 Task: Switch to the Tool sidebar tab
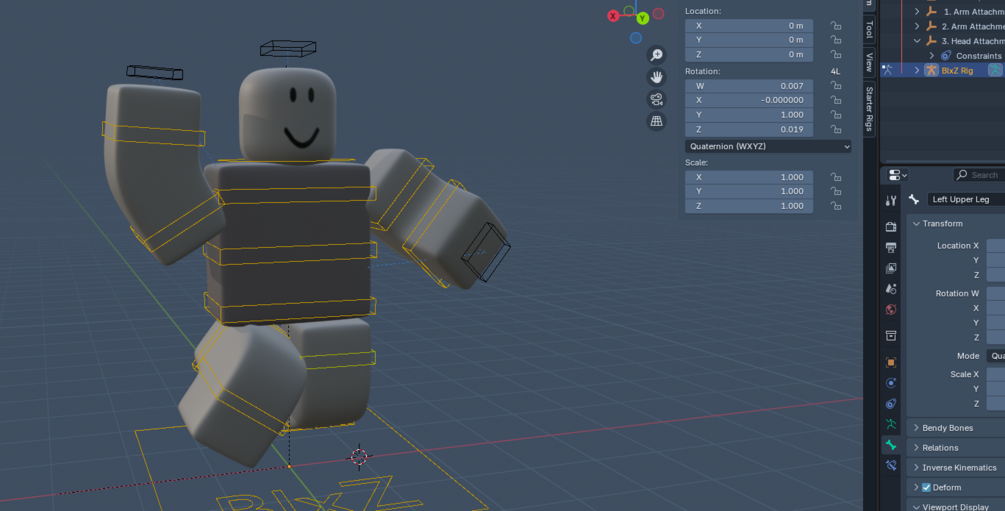pyautogui.click(x=869, y=29)
